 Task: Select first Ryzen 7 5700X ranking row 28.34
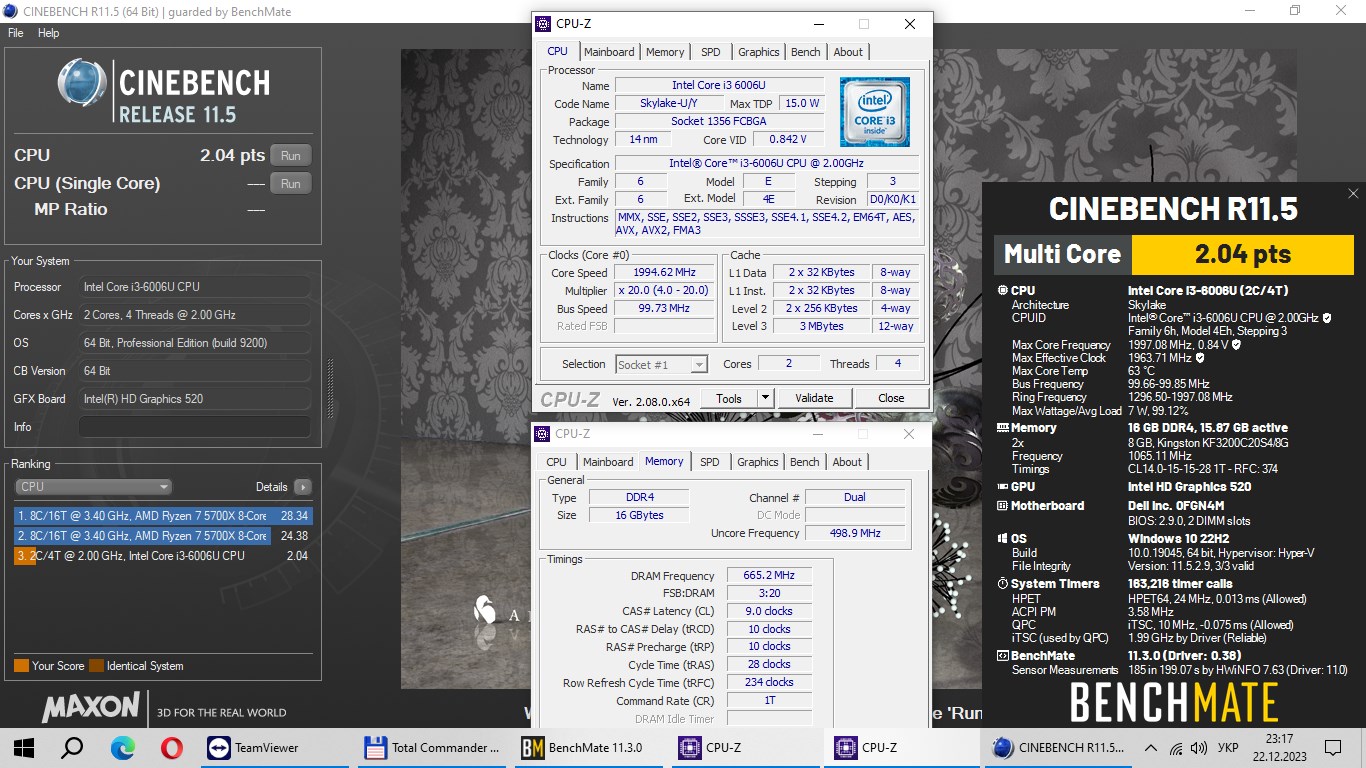pos(163,516)
